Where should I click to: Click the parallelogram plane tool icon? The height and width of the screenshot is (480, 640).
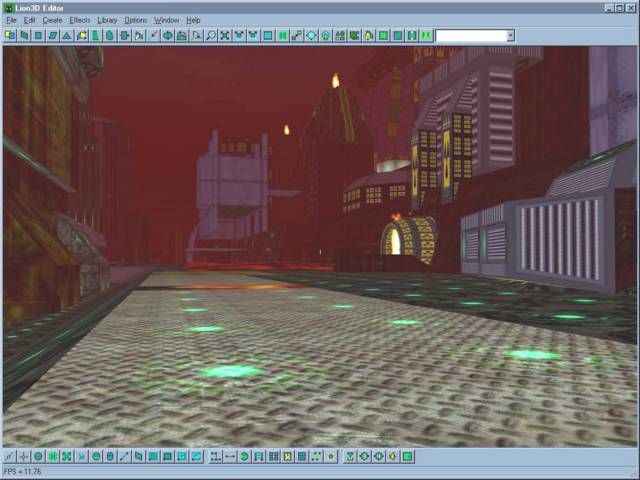pos(53,36)
